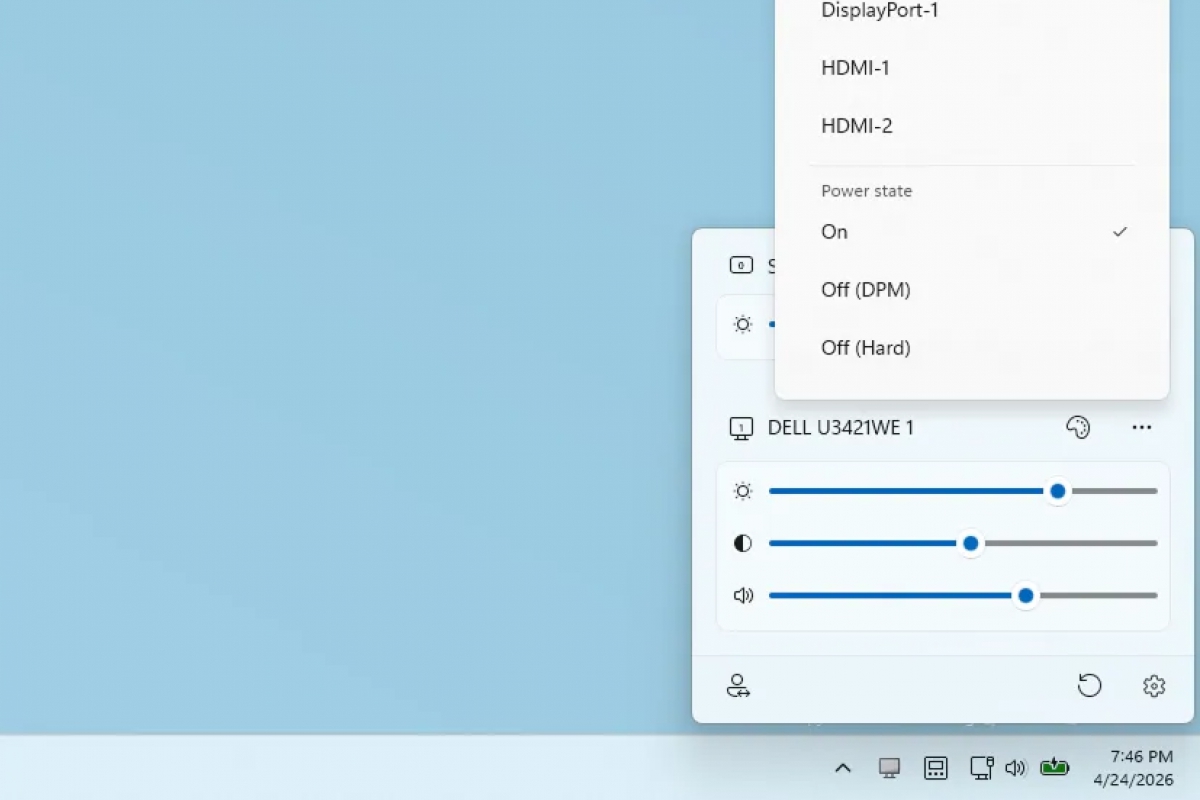The image size is (1200, 800).
Task: Click the checkmark next to On
Action: (1120, 232)
